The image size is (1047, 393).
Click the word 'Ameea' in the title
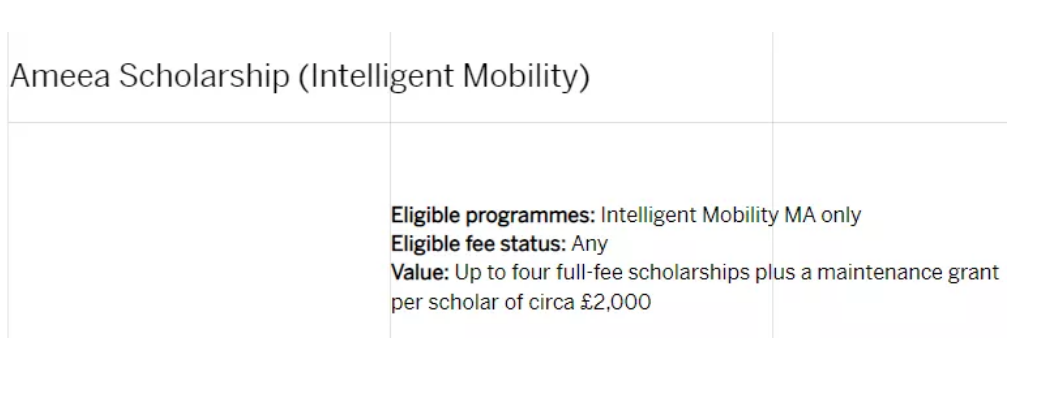(60, 76)
